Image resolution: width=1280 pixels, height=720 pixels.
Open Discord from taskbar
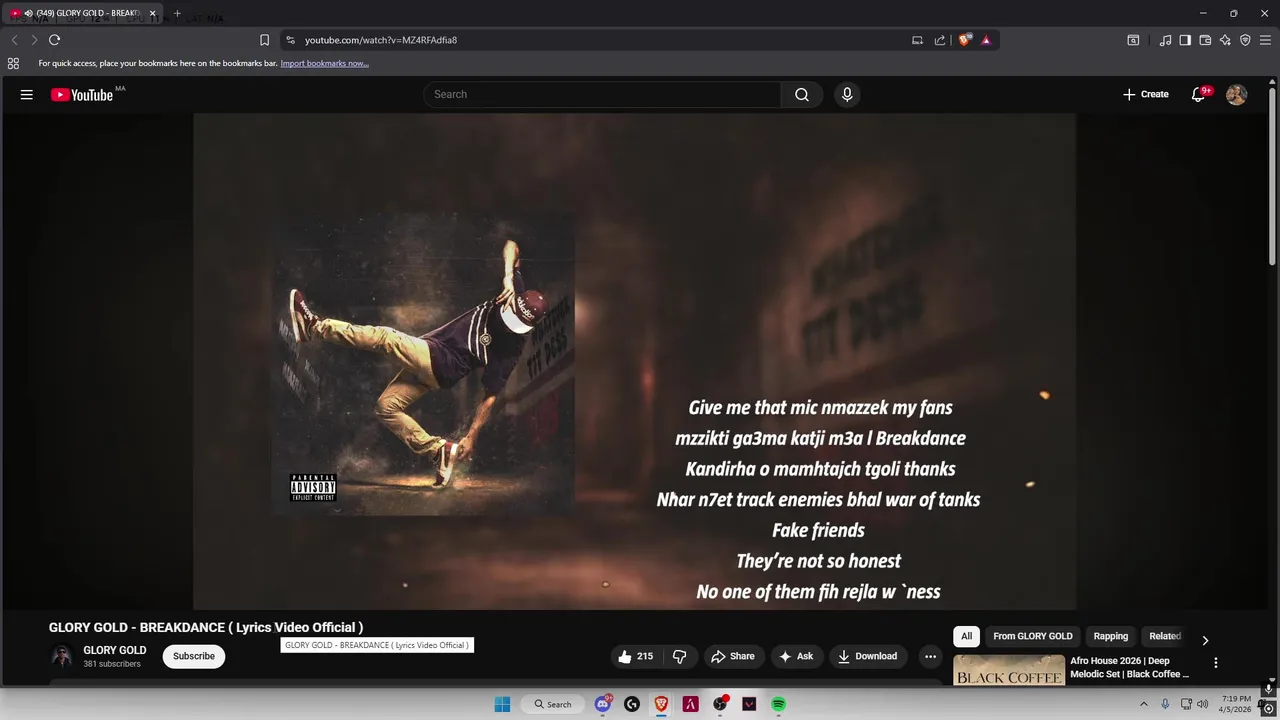[603, 704]
